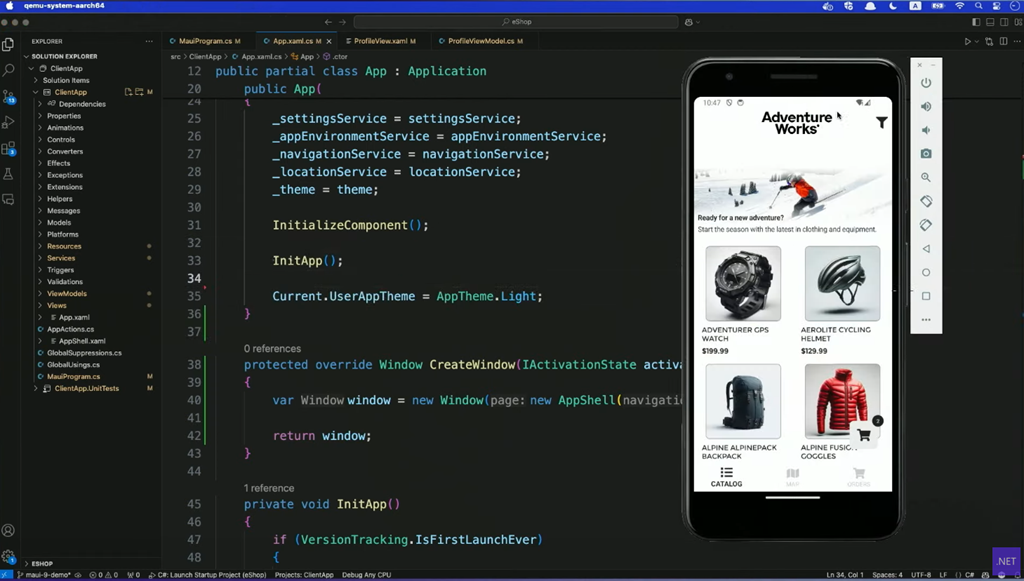Click the emulator power button
This screenshot has height=581, width=1024.
click(926, 83)
